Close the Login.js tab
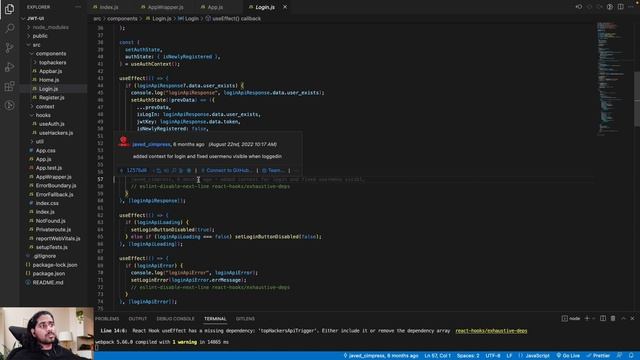Screen dimensions: 640x360 point(285,7)
